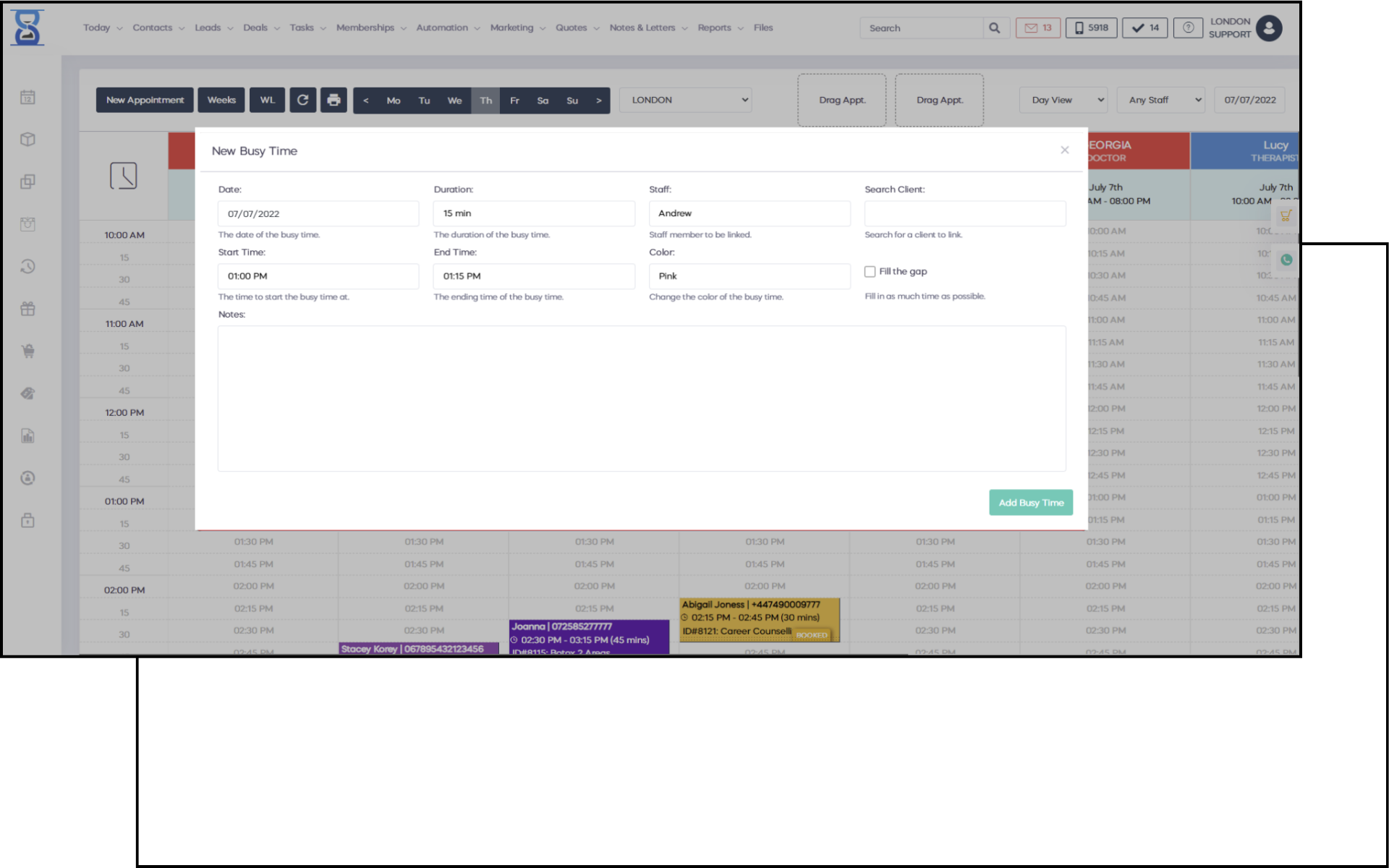Click the Color field showing Pink
This screenshot has width=1389, height=868.
749,276
